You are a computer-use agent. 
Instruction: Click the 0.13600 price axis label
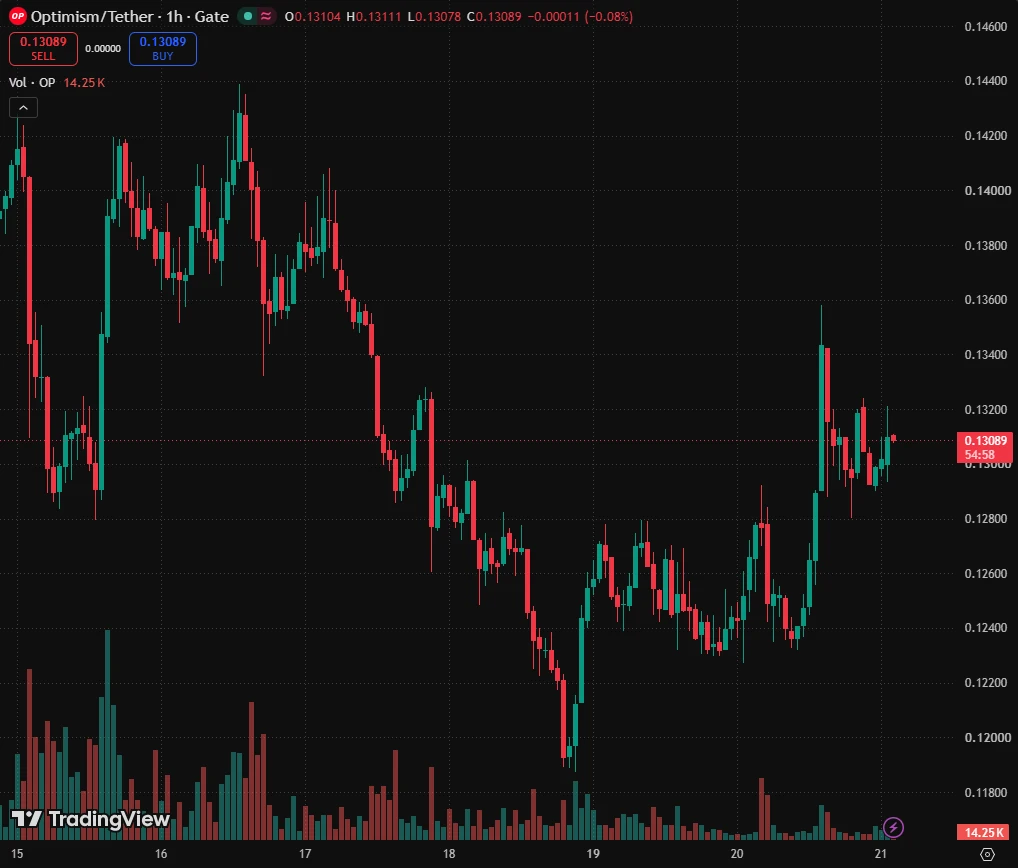click(986, 300)
